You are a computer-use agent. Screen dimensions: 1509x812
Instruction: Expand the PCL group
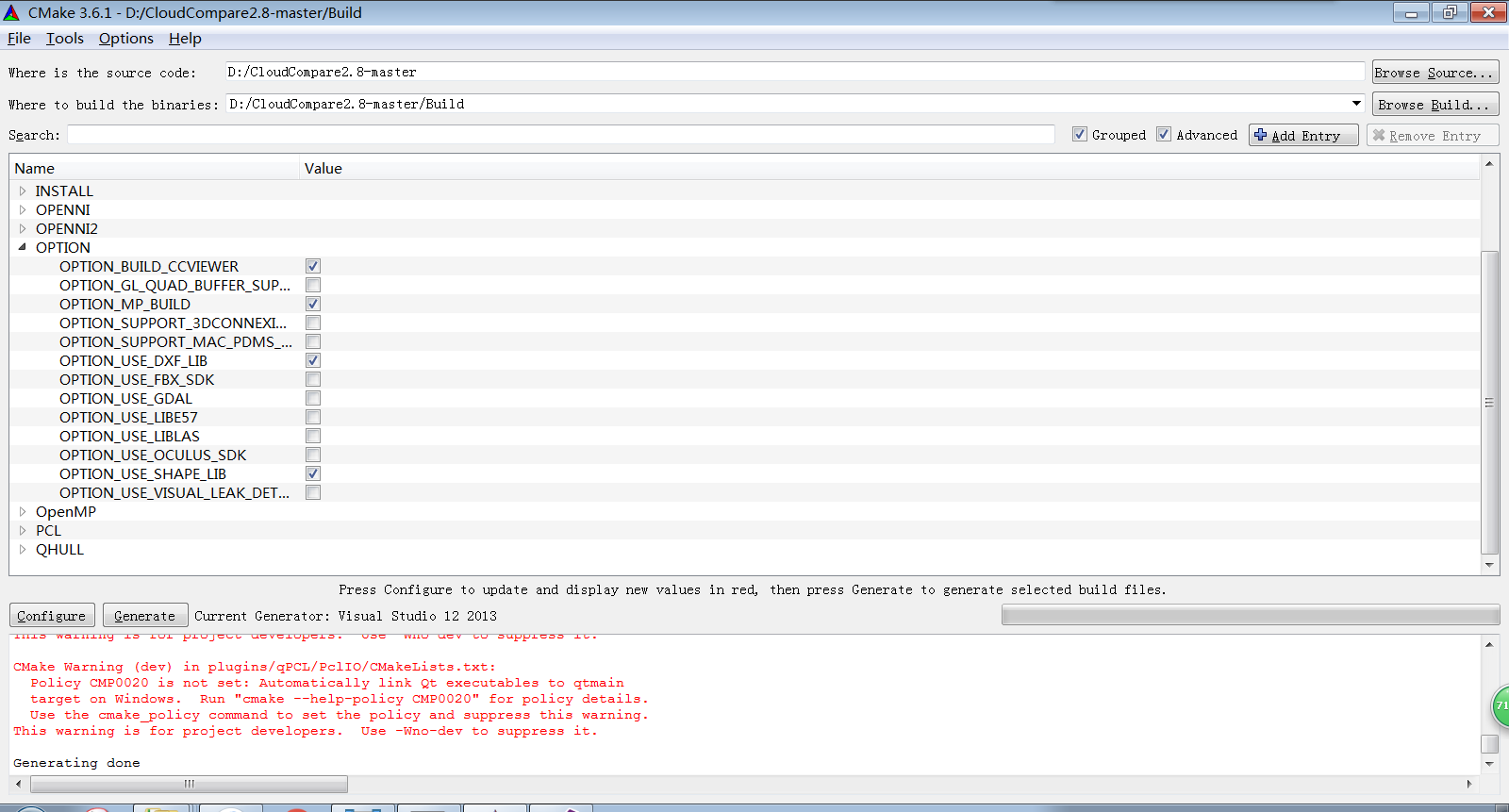[23, 530]
